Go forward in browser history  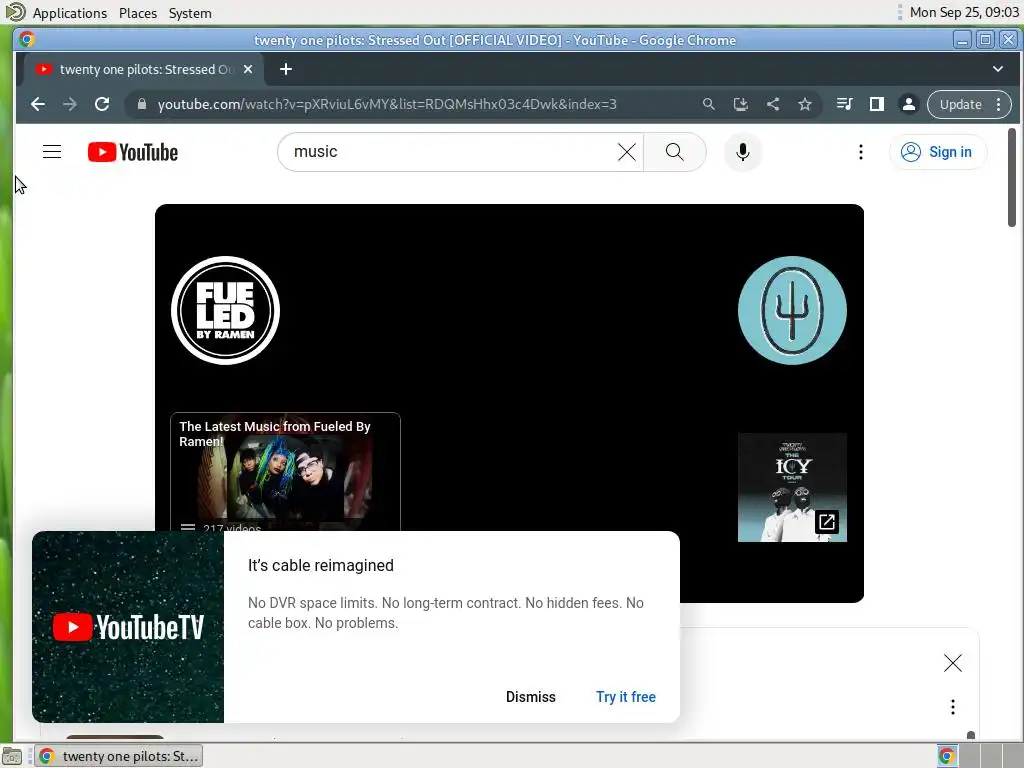click(x=70, y=104)
